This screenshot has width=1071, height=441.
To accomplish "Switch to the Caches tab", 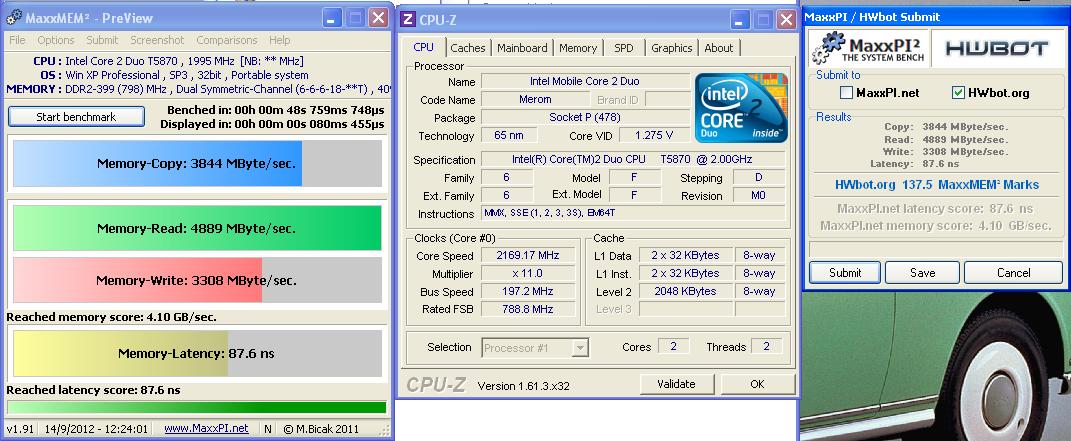I will [468, 48].
